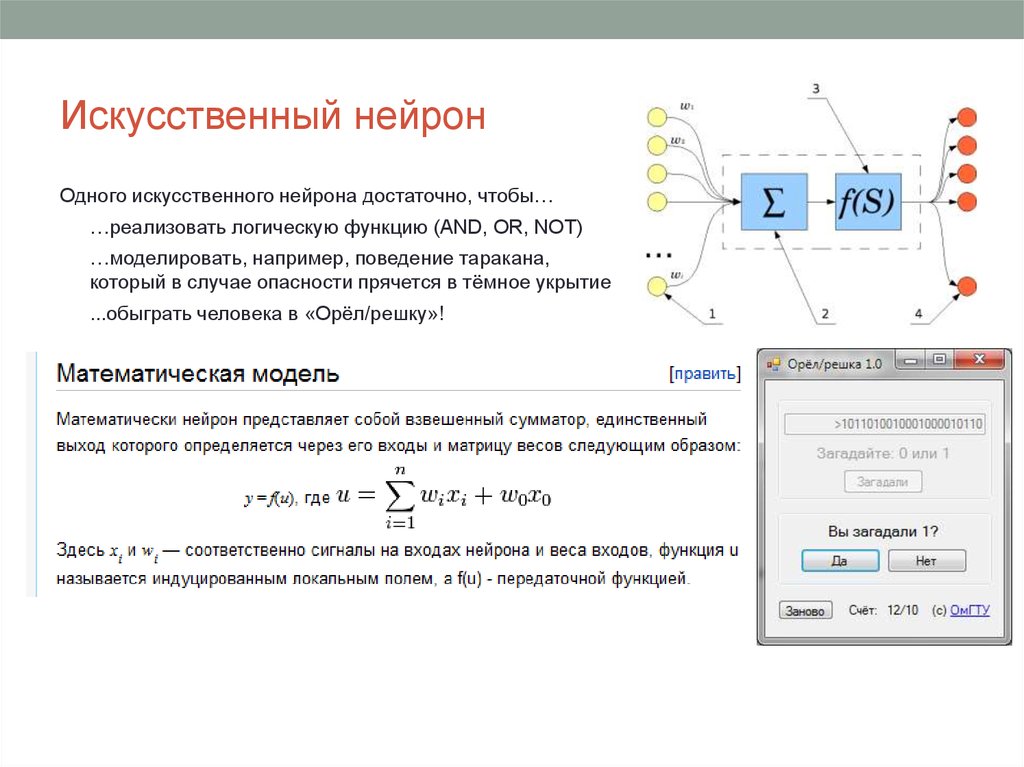Click the topmost yellow input node
Viewport: 1024px width, 767px height.
(x=656, y=116)
